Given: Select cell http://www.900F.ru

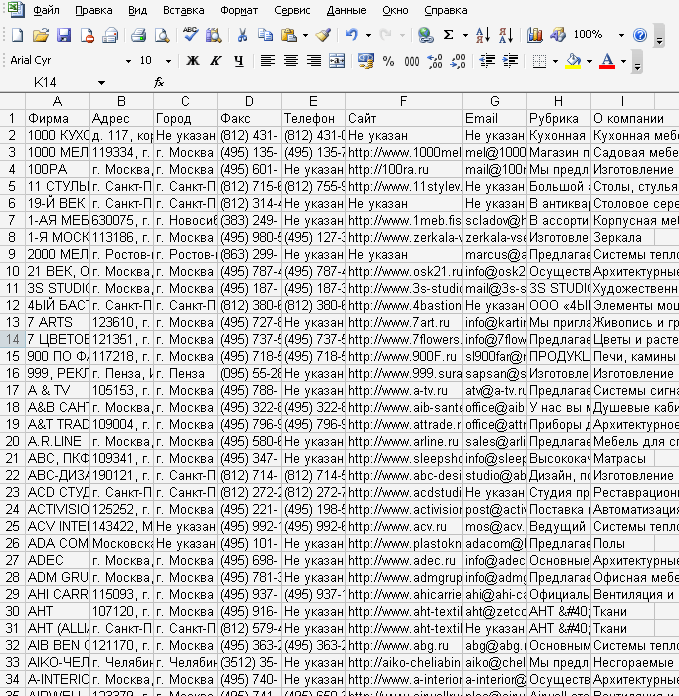Looking at the screenshot, I should (404, 356).
